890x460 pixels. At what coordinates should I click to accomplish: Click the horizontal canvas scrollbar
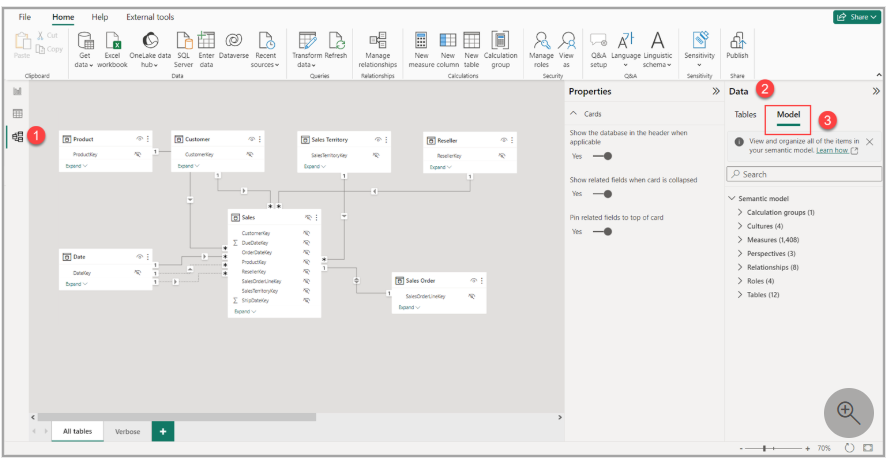tap(177, 417)
